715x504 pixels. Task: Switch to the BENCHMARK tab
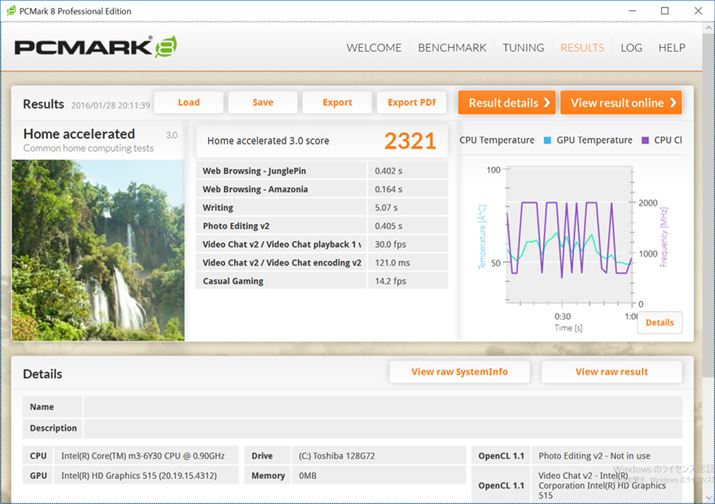452,48
